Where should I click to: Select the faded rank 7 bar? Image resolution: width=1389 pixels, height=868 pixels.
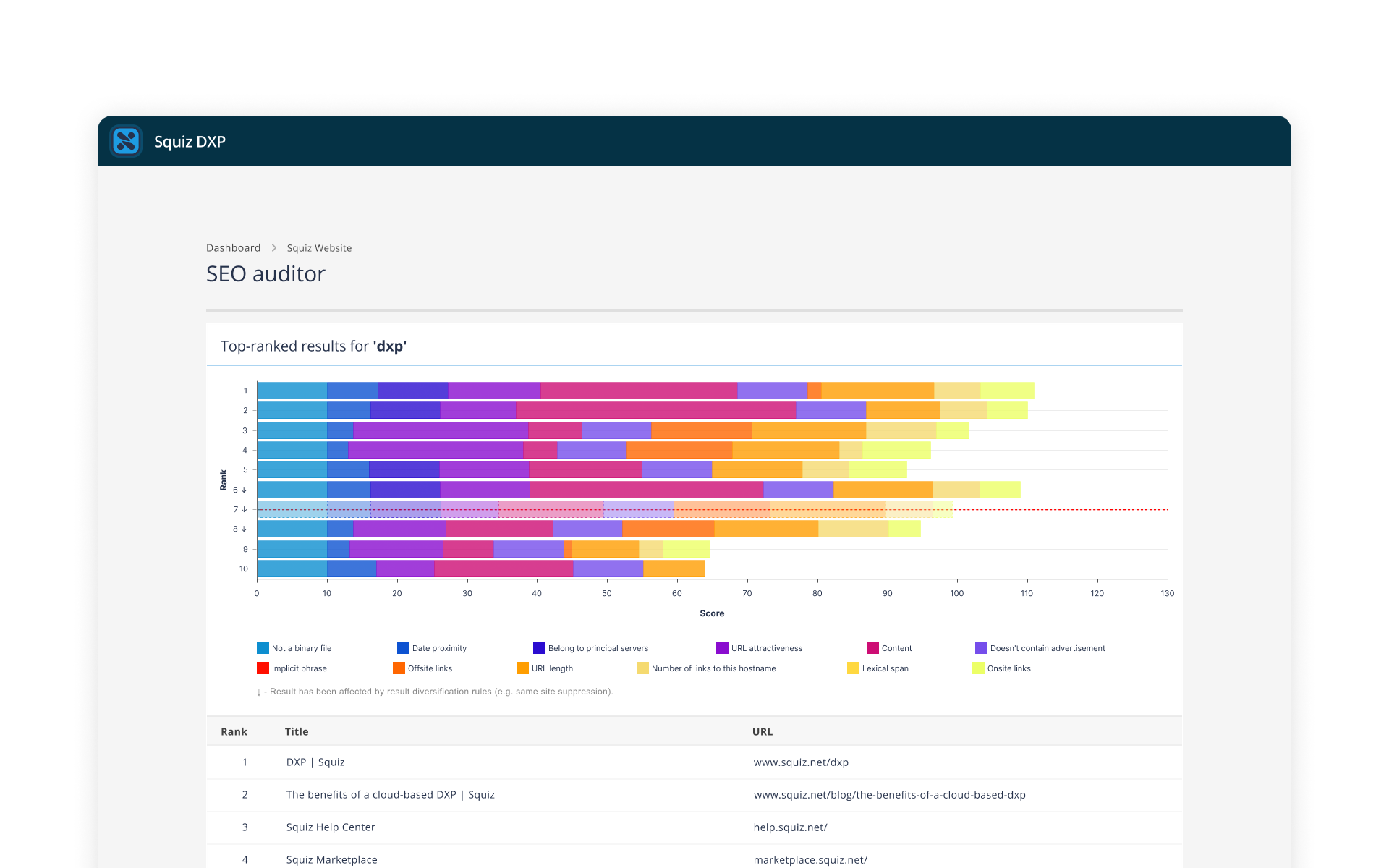[x=605, y=509]
